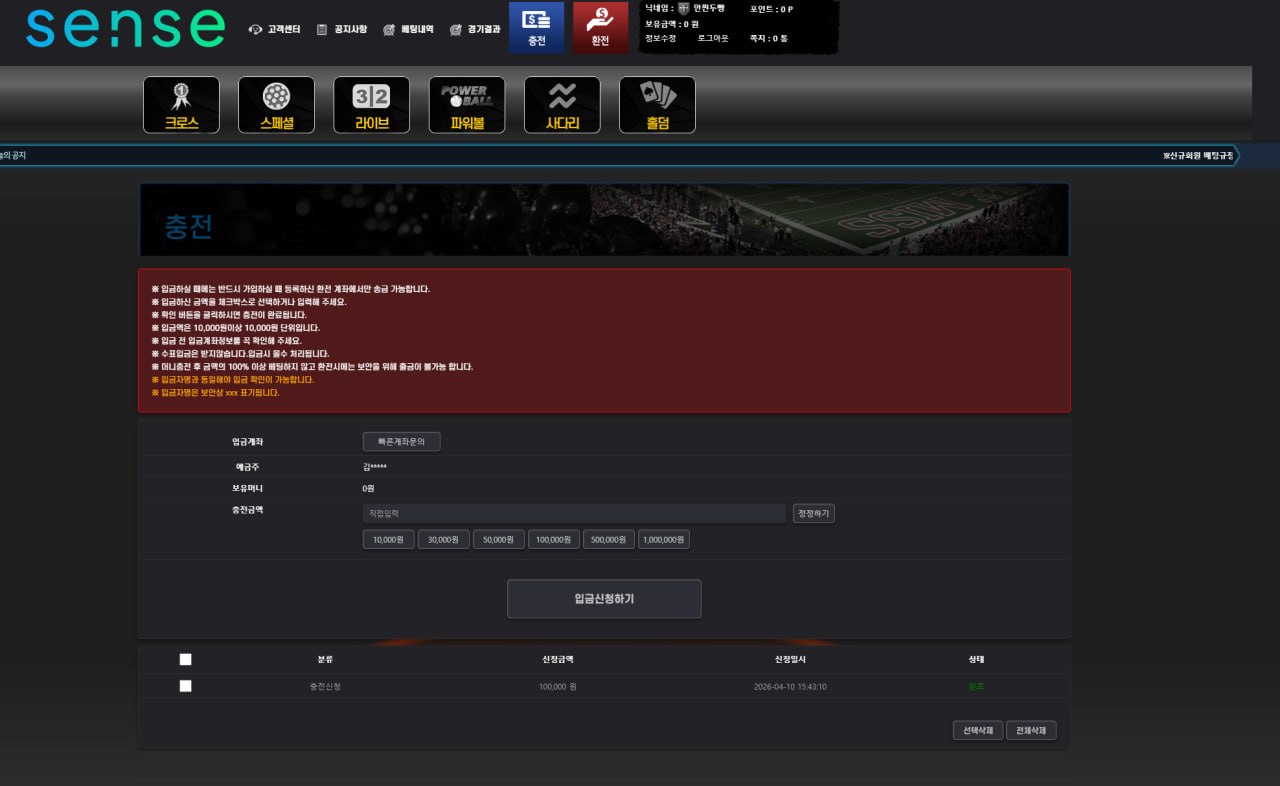
Task: Focus the 직접입력 amount input field
Action: click(x=574, y=513)
